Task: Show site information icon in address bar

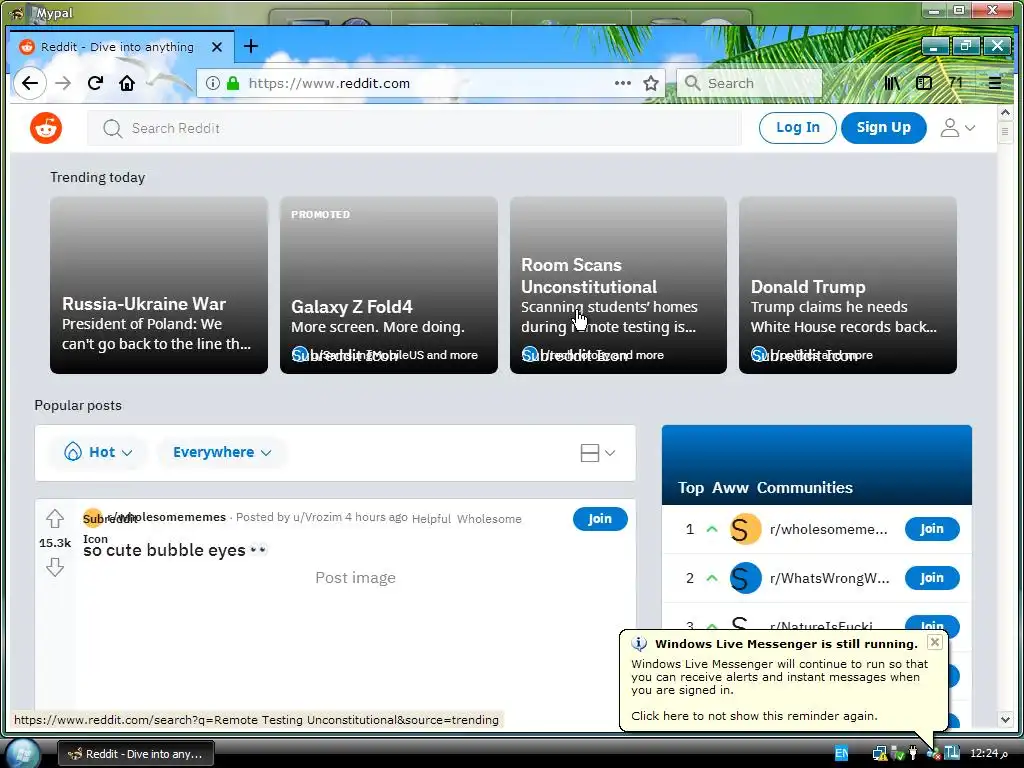Action: point(212,83)
